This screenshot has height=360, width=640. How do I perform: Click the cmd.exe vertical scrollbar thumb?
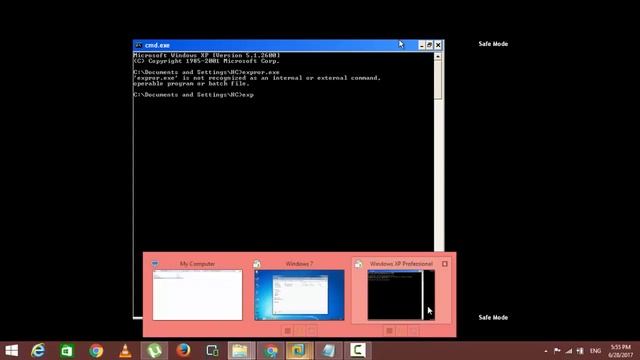click(x=438, y=80)
